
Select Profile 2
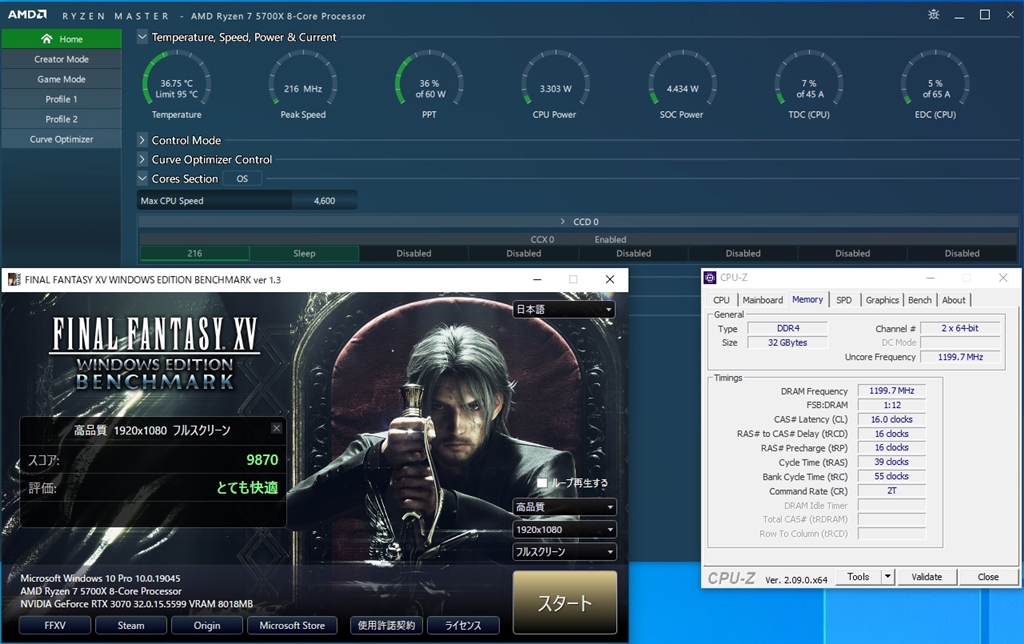(61, 120)
